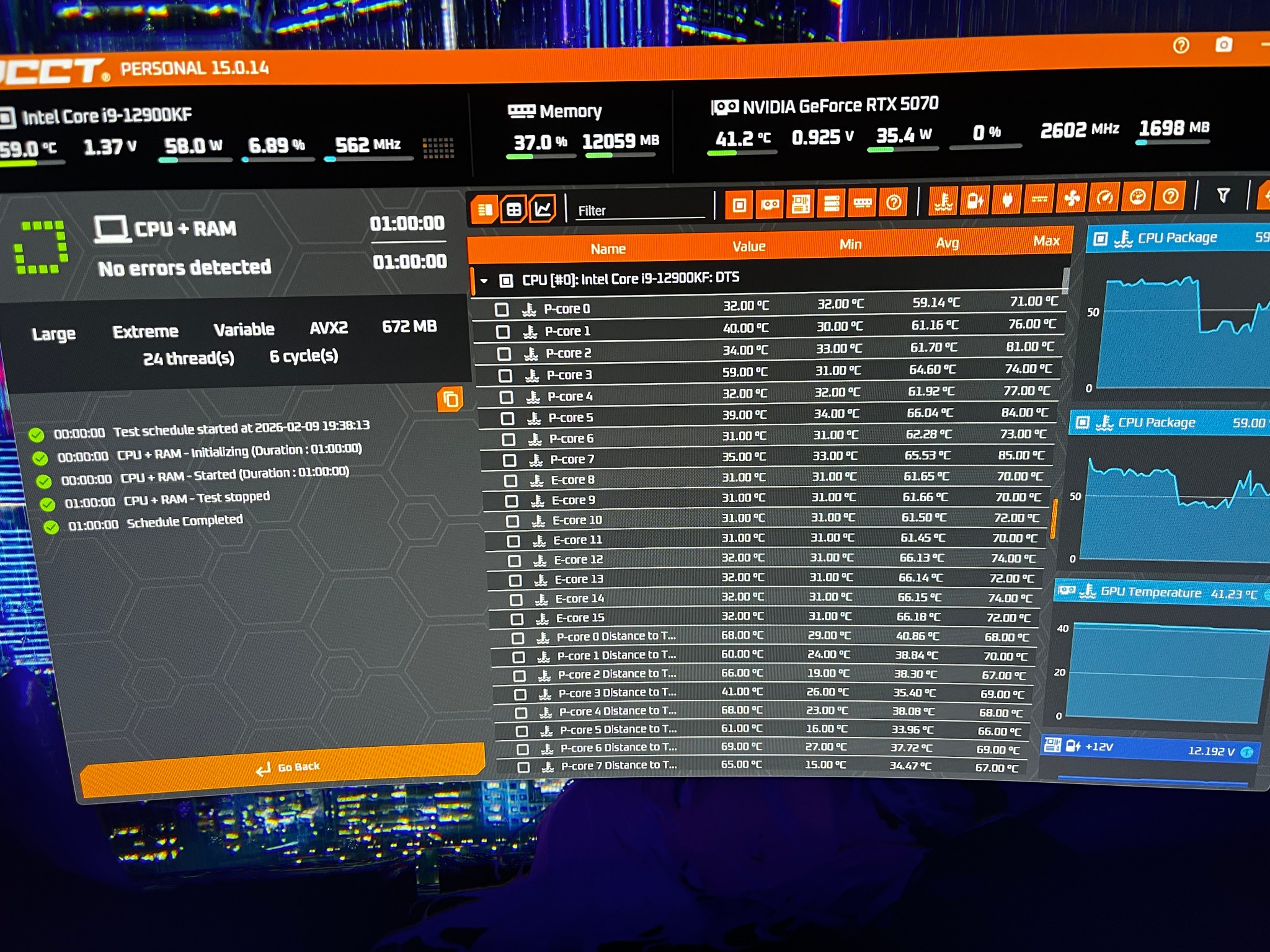
Task: Toggle the round dial sensor filter
Action: 1137,196
